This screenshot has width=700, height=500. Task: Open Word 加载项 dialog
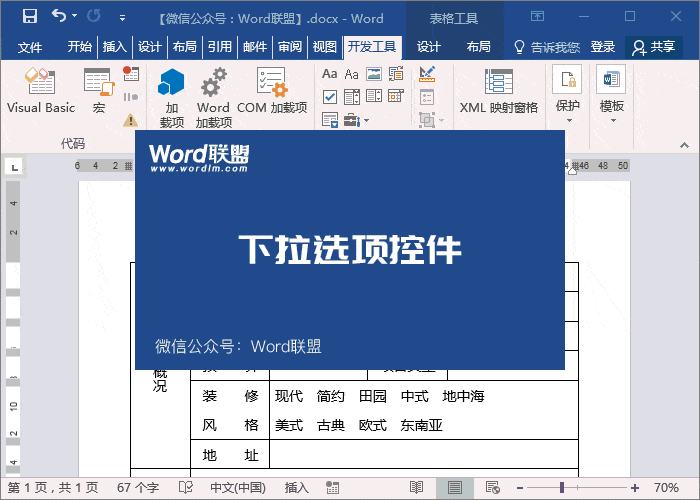point(213,97)
